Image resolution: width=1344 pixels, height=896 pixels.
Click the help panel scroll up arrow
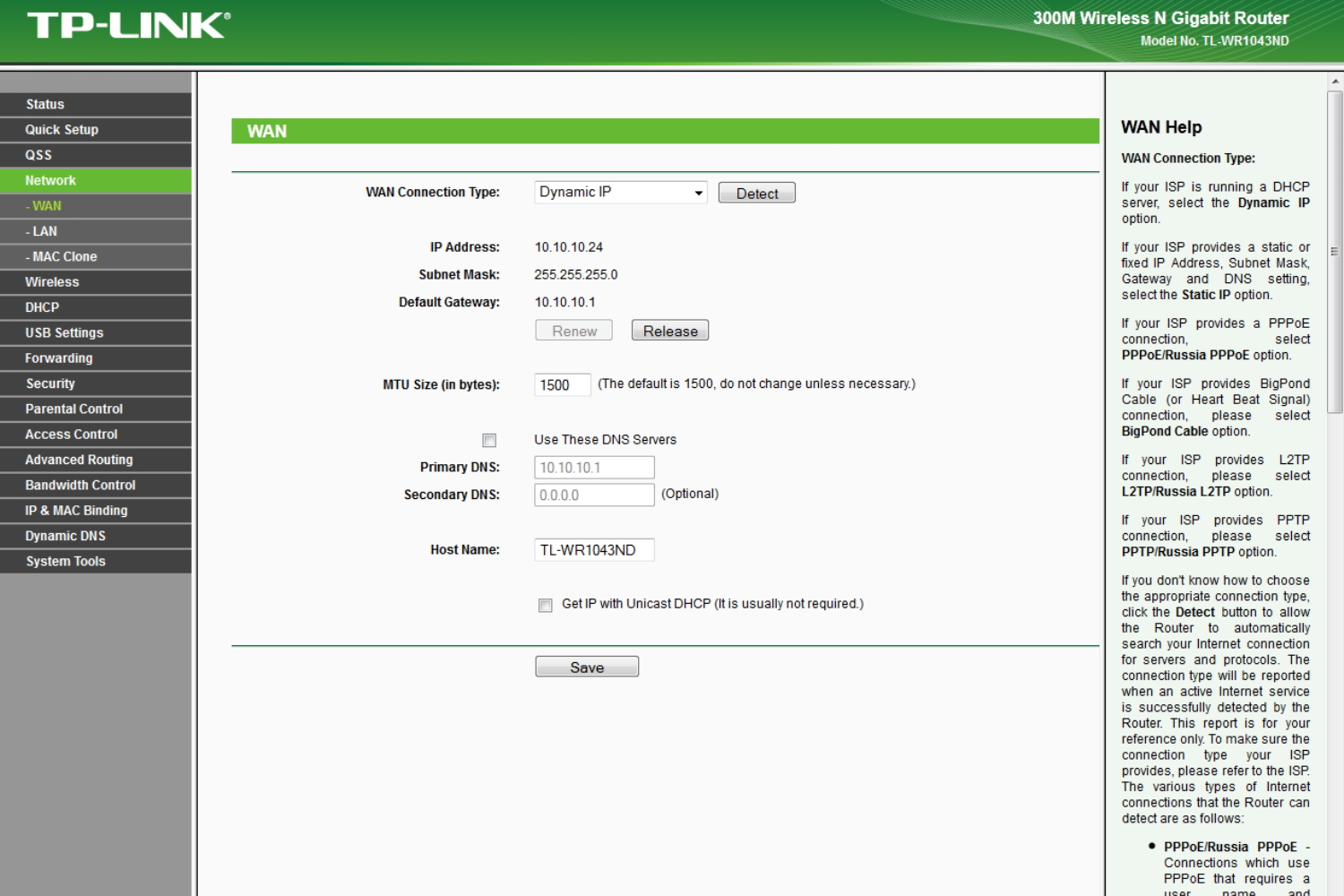point(1335,82)
